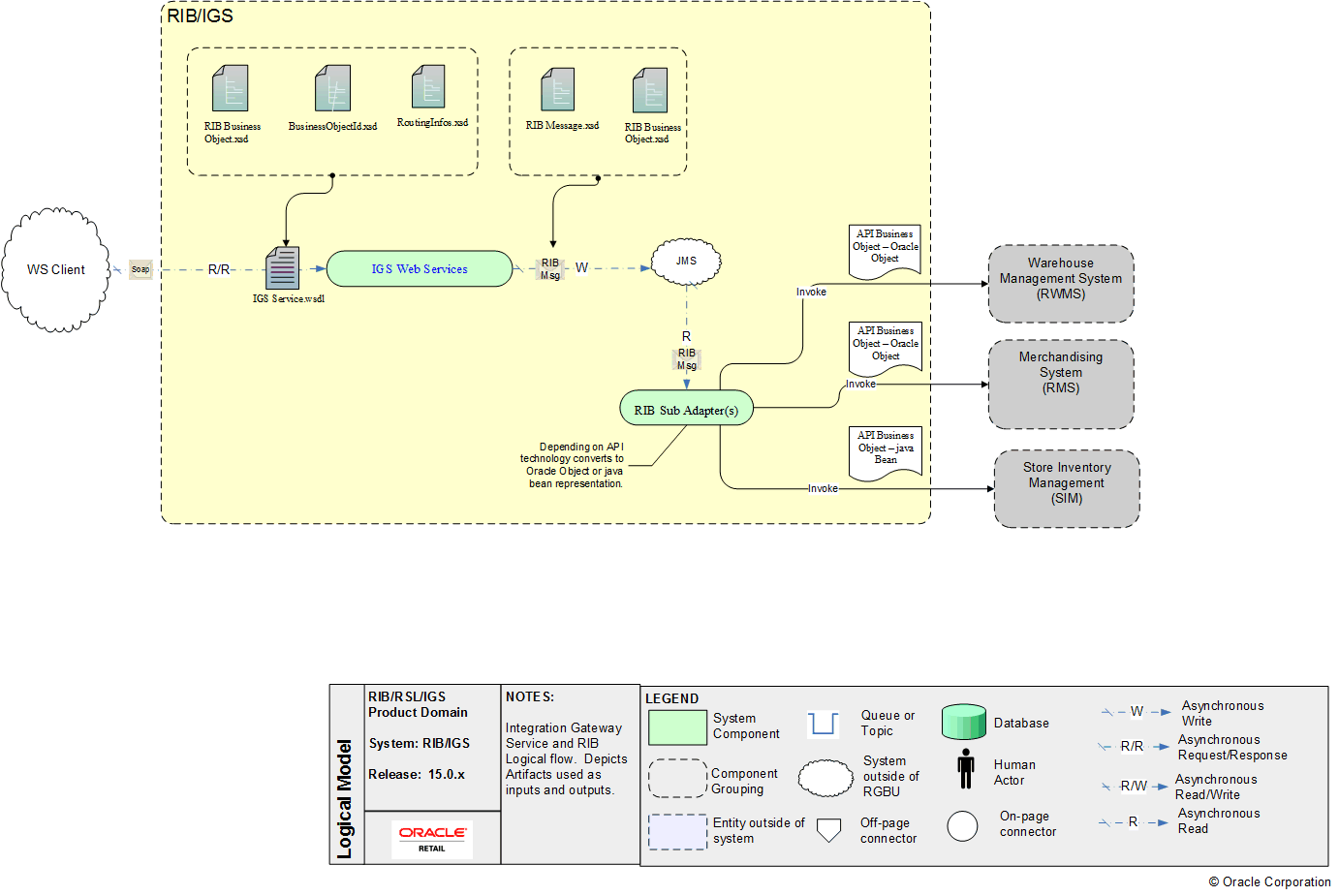Select the 'System: RIB/IGS' label

[x=419, y=743]
